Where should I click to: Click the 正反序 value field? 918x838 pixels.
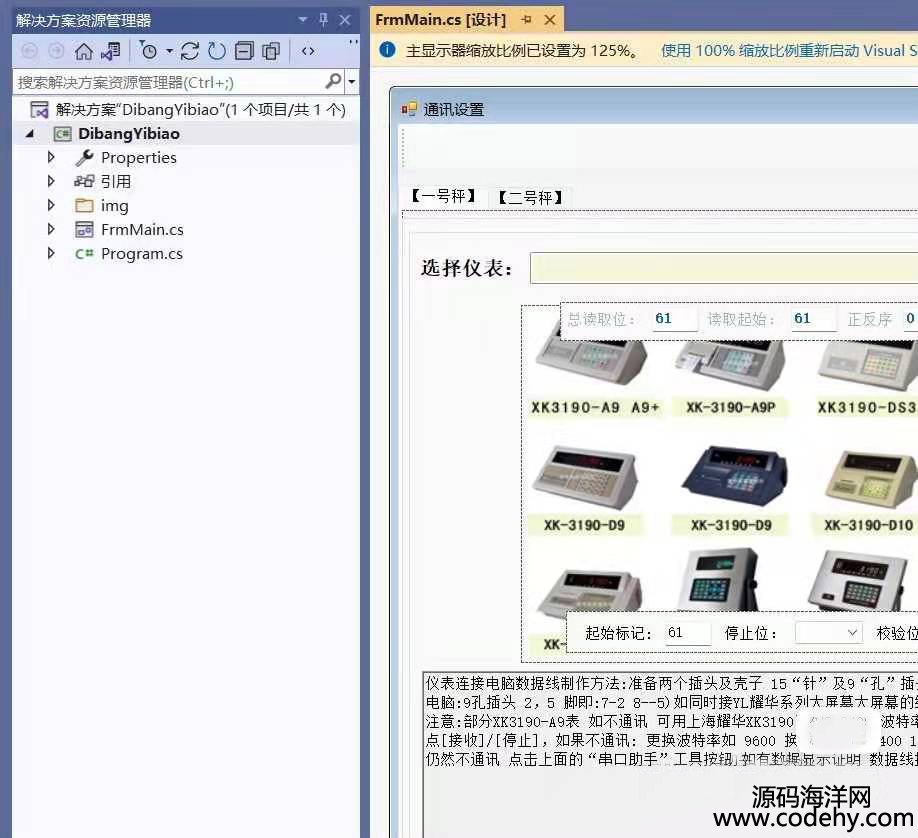910,319
